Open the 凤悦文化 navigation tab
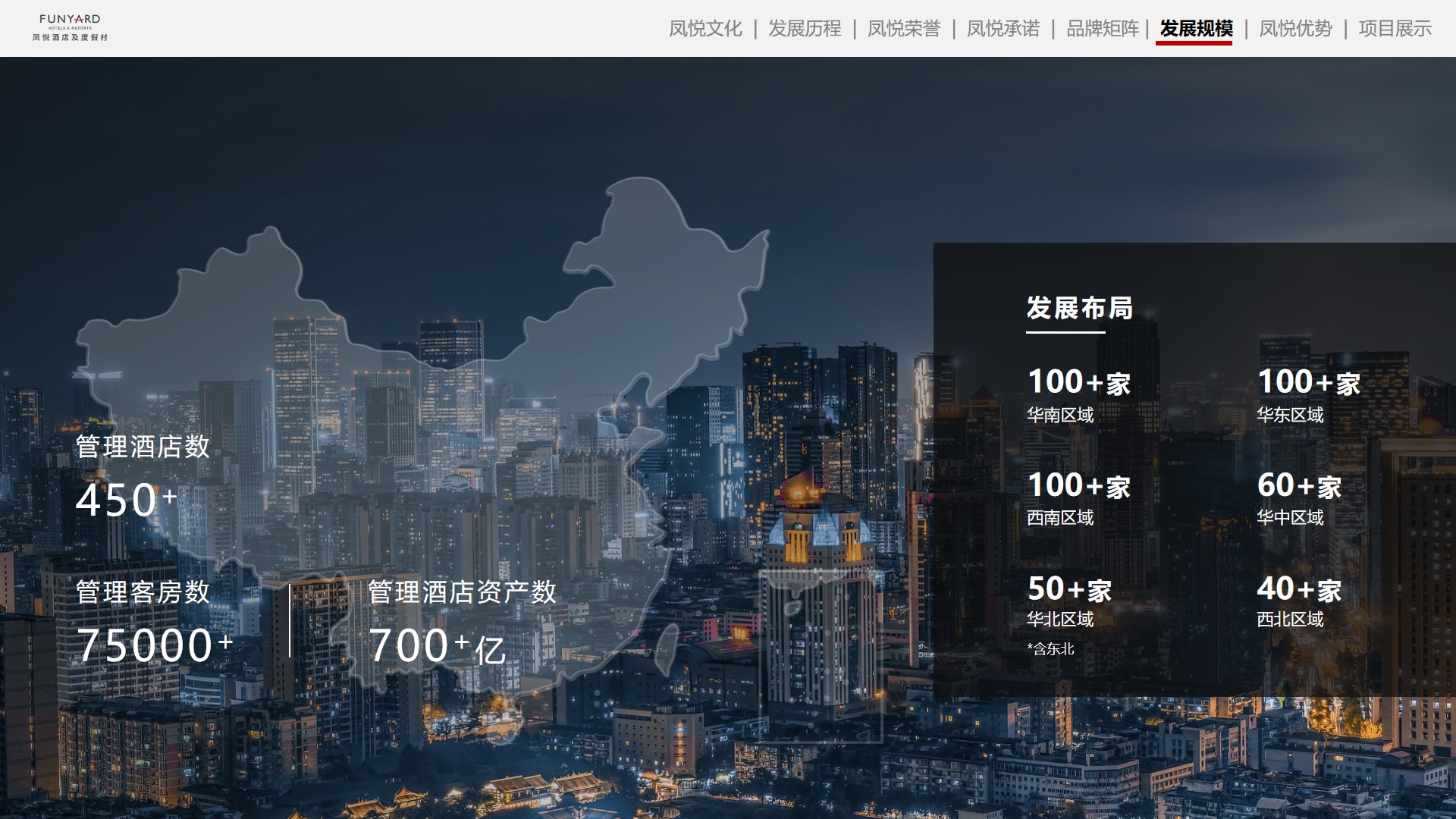 point(704,29)
